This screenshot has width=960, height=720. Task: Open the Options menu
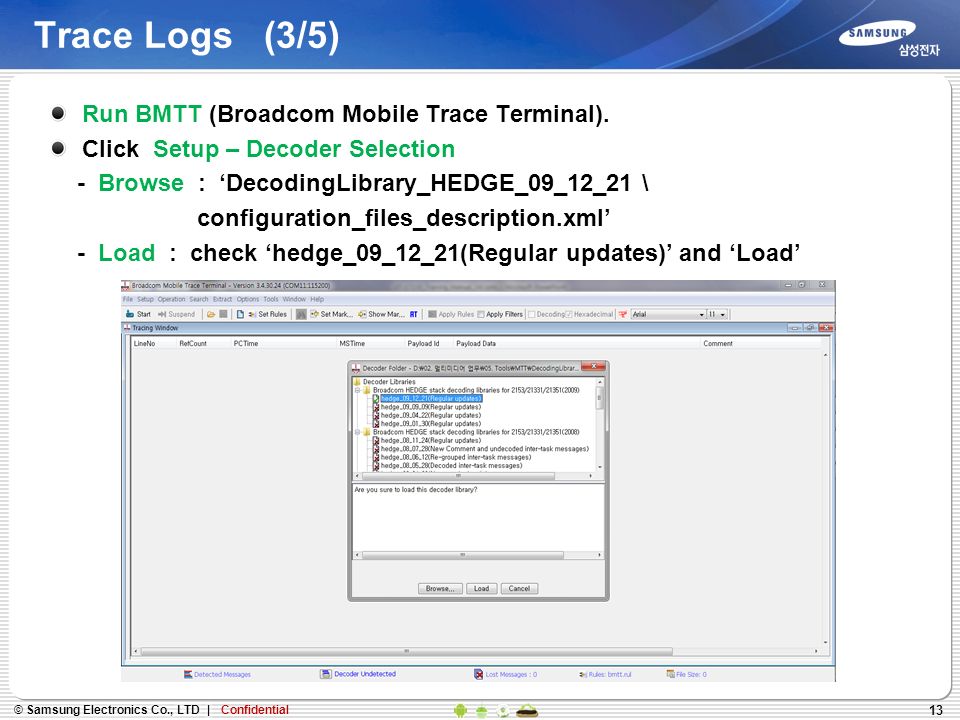(x=248, y=299)
